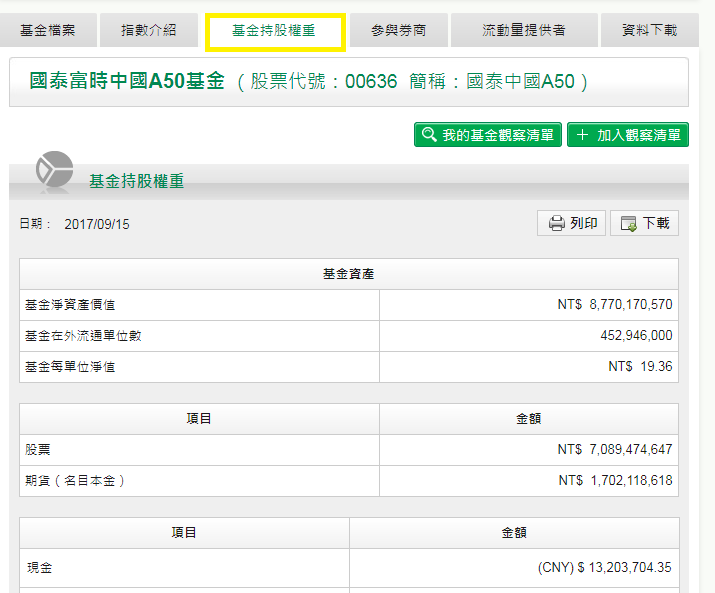The image size is (715, 593).
Task: Click the 加入觀察清單 button
Action: point(627,135)
